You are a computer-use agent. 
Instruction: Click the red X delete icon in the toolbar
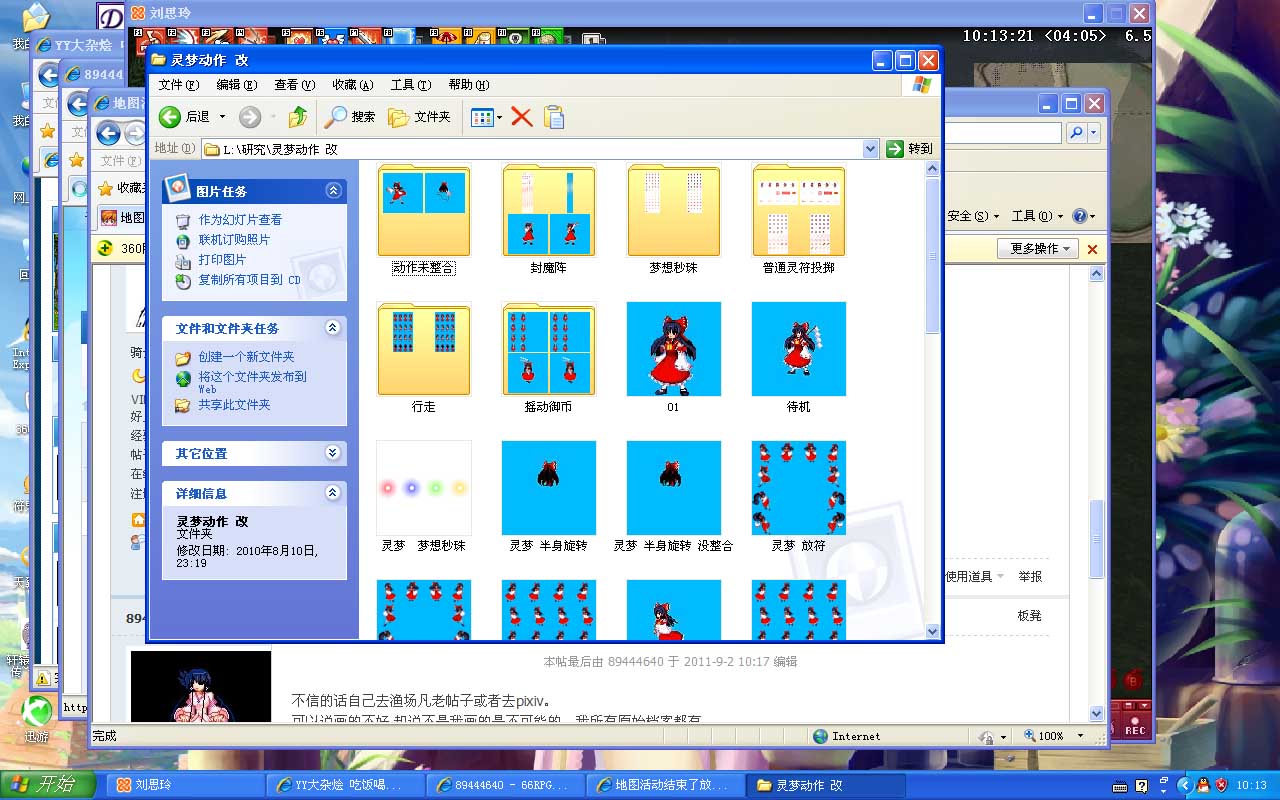tap(521, 117)
